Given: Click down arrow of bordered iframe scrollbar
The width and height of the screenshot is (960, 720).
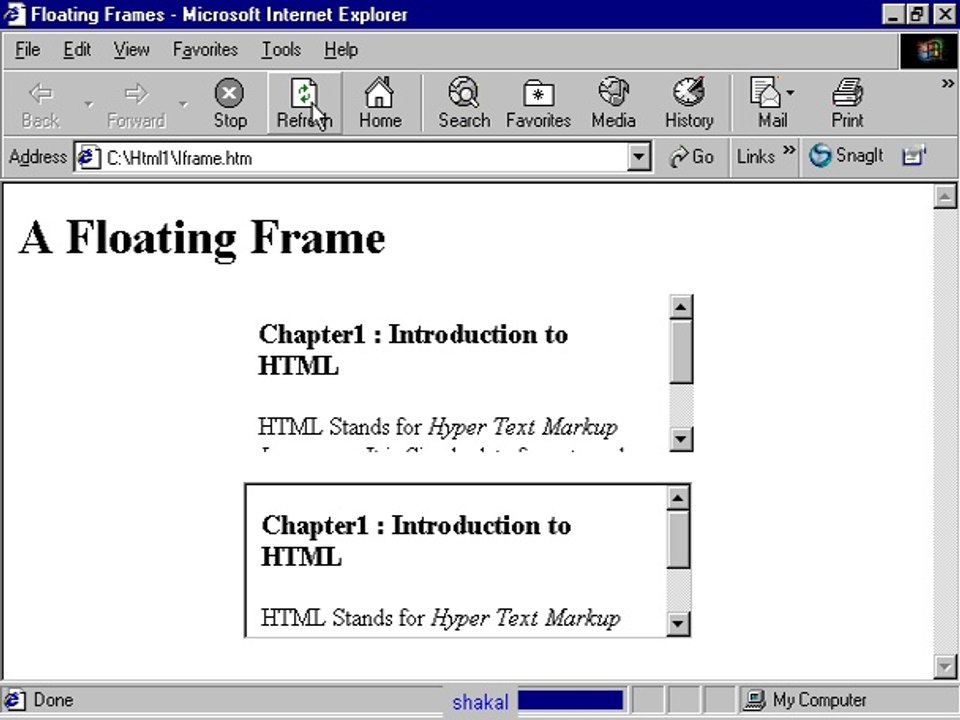Looking at the screenshot, I should [x=678, y=624].
